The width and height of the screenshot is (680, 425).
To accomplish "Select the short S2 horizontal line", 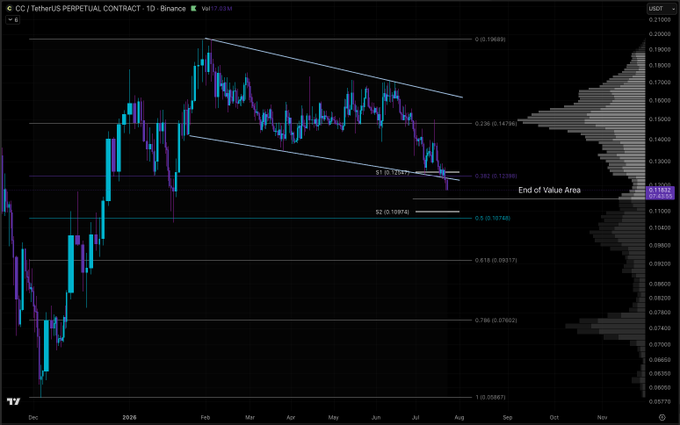I will (437, 212).
